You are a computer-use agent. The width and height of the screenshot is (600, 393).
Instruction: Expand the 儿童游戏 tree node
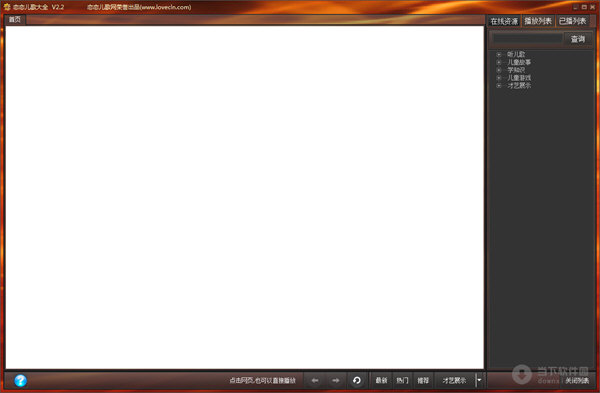click(x=499, y=78)
